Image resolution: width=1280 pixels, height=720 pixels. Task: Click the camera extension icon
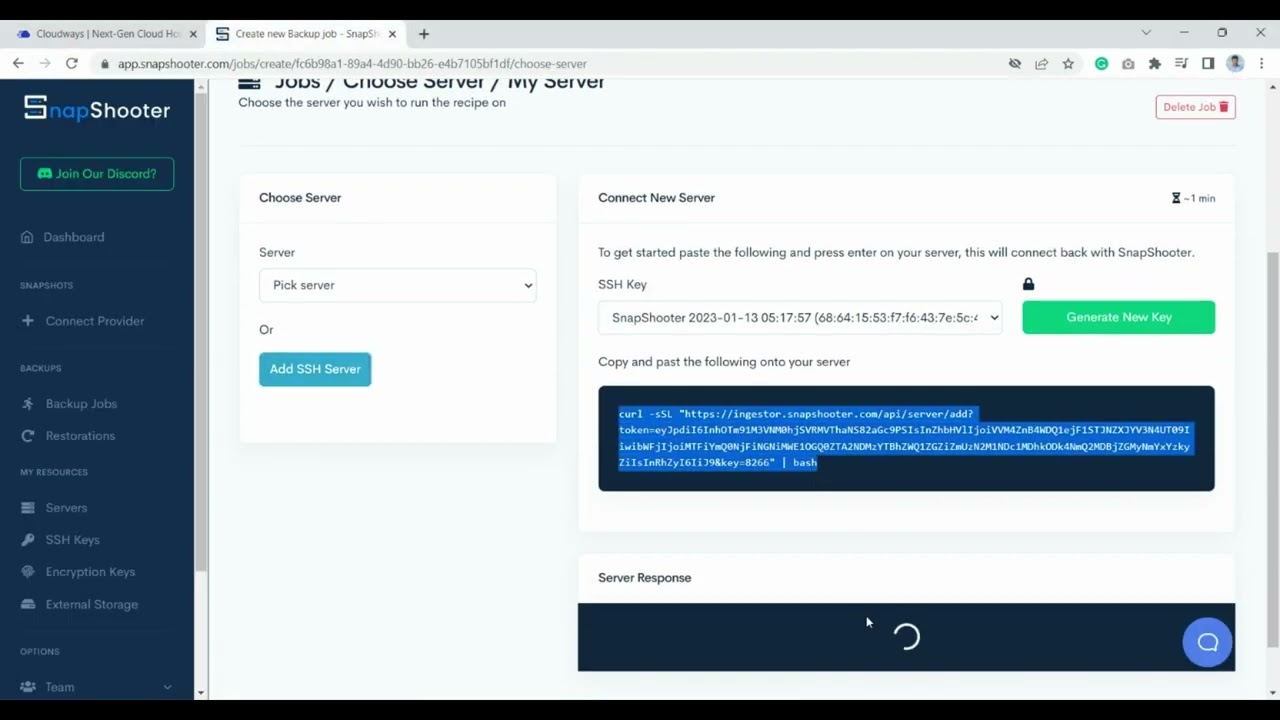click(1128, 63)
